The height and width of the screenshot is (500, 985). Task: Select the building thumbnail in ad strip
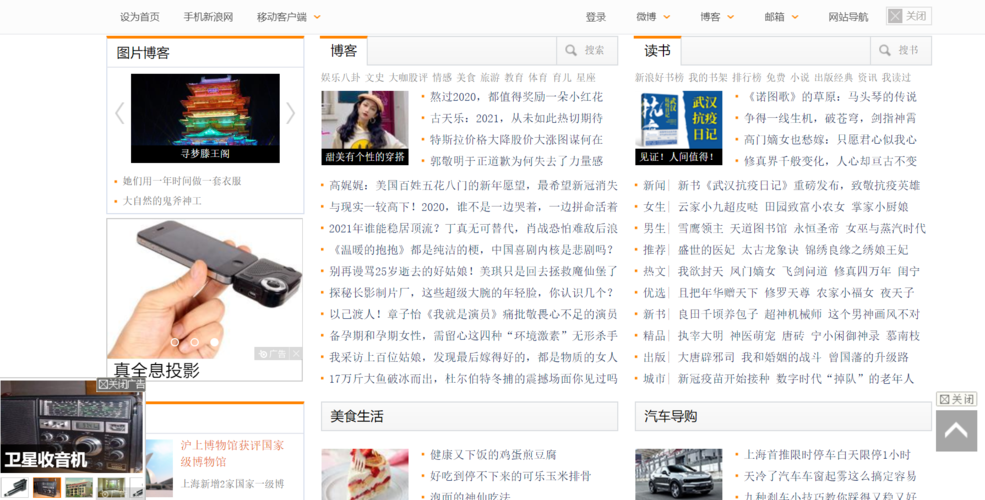[79, 487]
